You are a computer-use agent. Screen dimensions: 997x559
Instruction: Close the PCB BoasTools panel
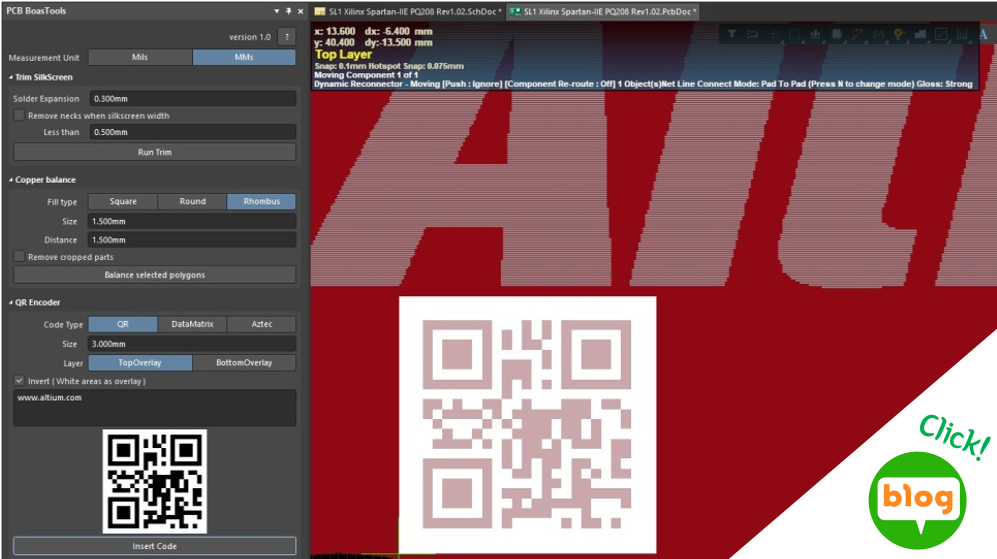click(301, 11)
